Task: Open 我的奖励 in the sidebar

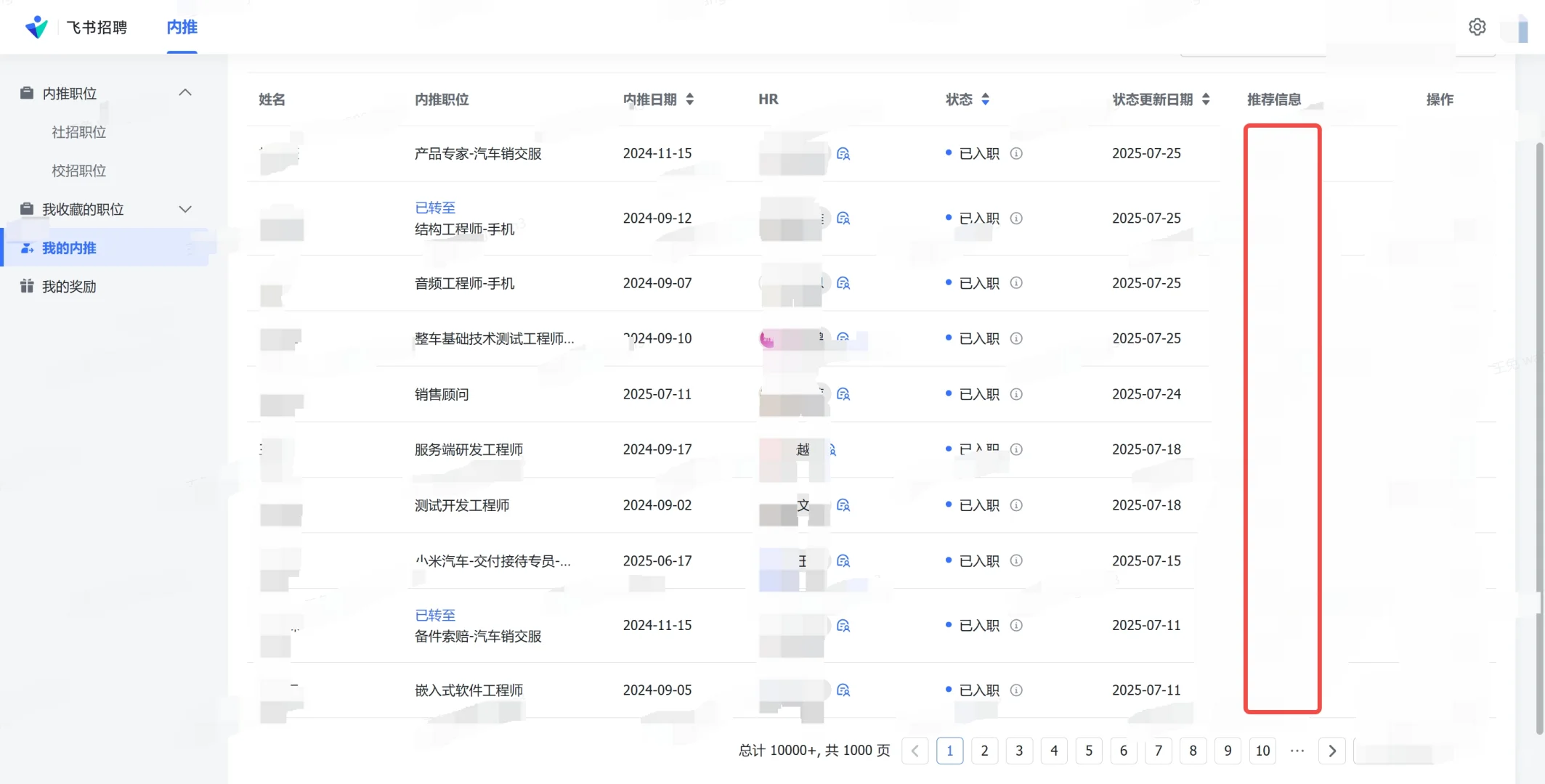Action: 69,287
